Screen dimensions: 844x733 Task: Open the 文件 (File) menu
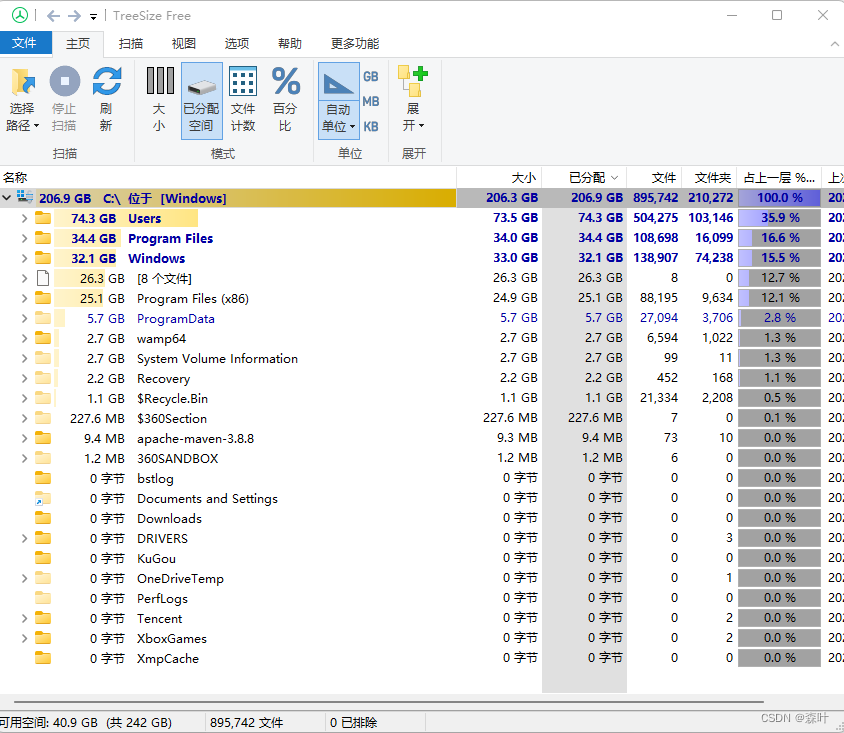point(25,43)
